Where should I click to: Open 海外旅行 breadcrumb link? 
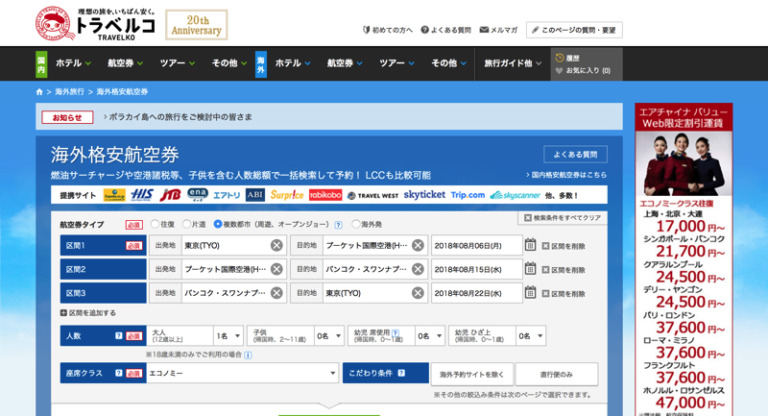[x=69, y=92]
